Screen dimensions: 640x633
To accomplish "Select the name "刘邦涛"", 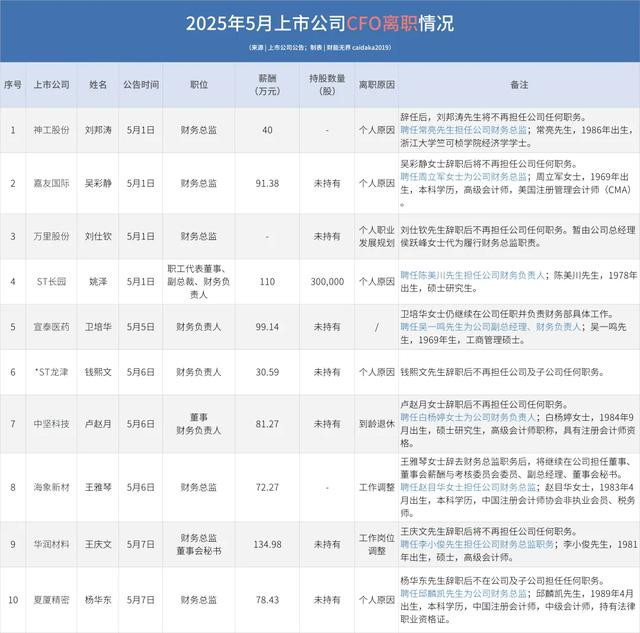I will pyautogui.click(x=98, y=130).
